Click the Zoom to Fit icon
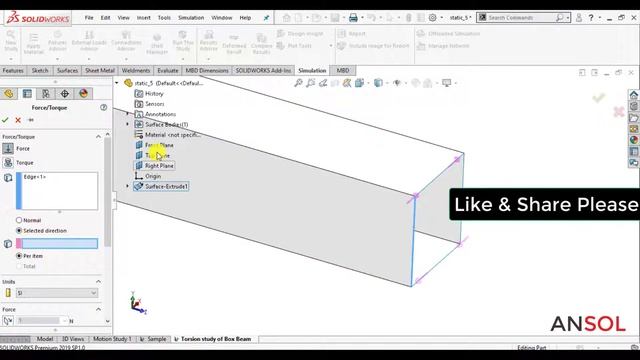 [298, 83]
